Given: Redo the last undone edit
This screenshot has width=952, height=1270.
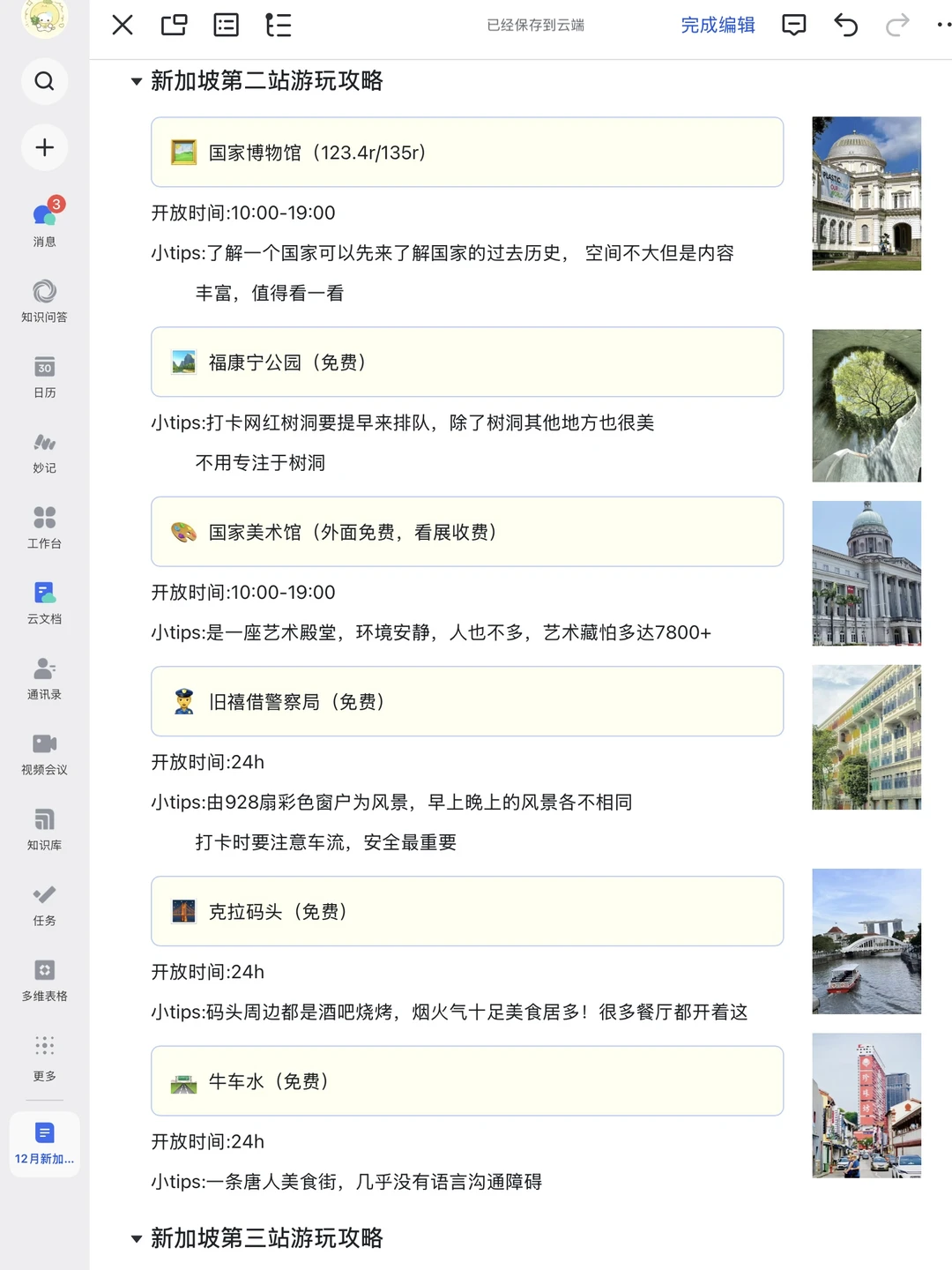Looking at the screenshot, I should pyautogui.click(x=897, y=25).
